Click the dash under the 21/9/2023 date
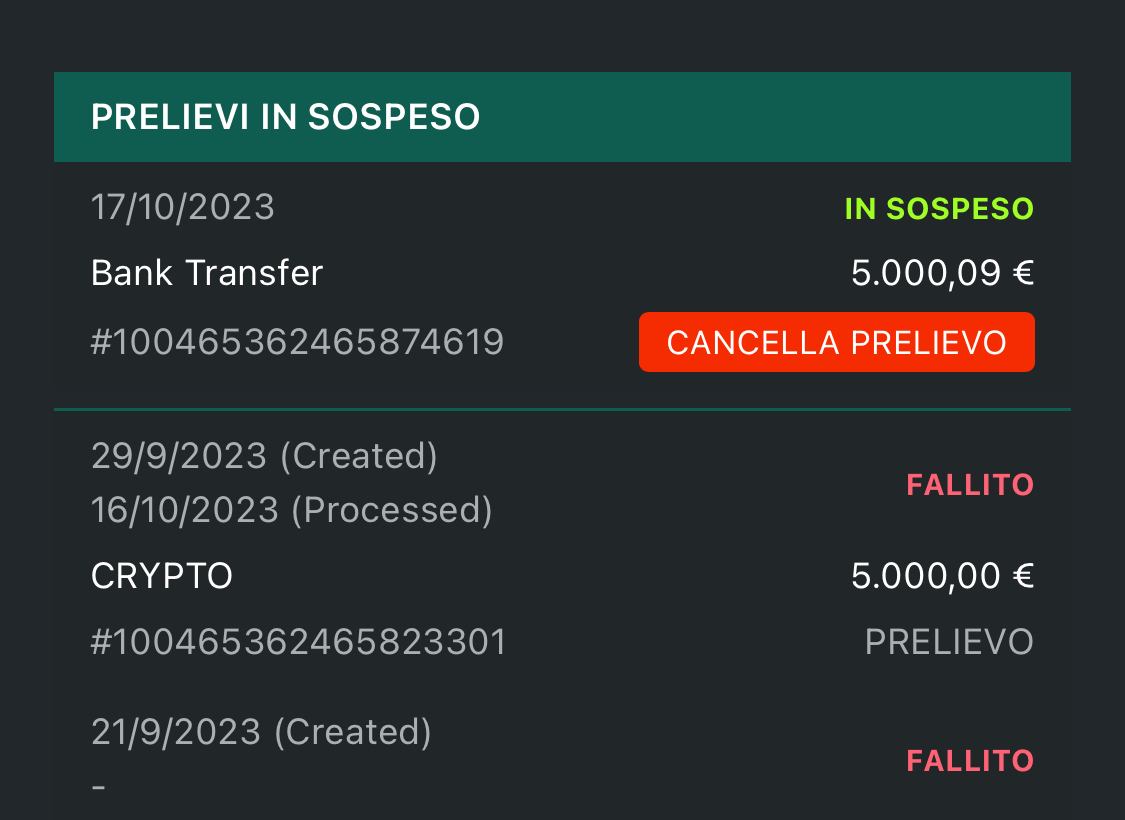Image resolution: width=1125 pixels, height=820 pixels. tap(98, 786)
